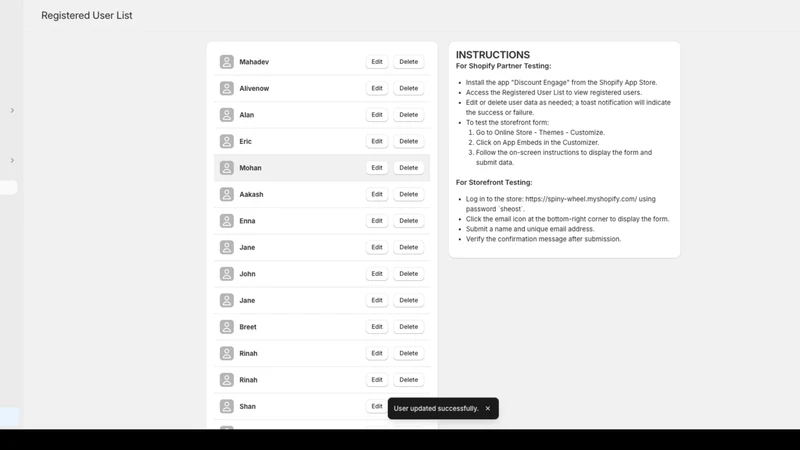Click Breet's user avatar icon

227,327
